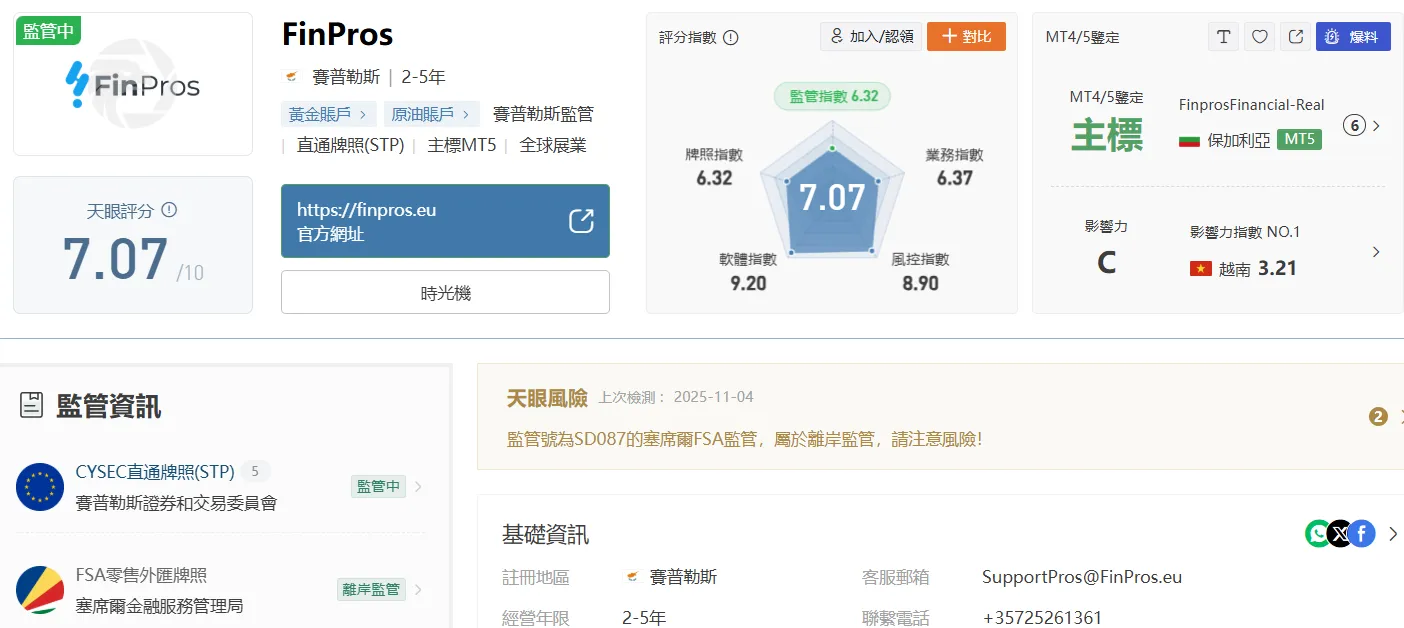The image size is (1404, 628).
Task: Click the Seychelles FSA flag logo
Action: tap(40, 590)
